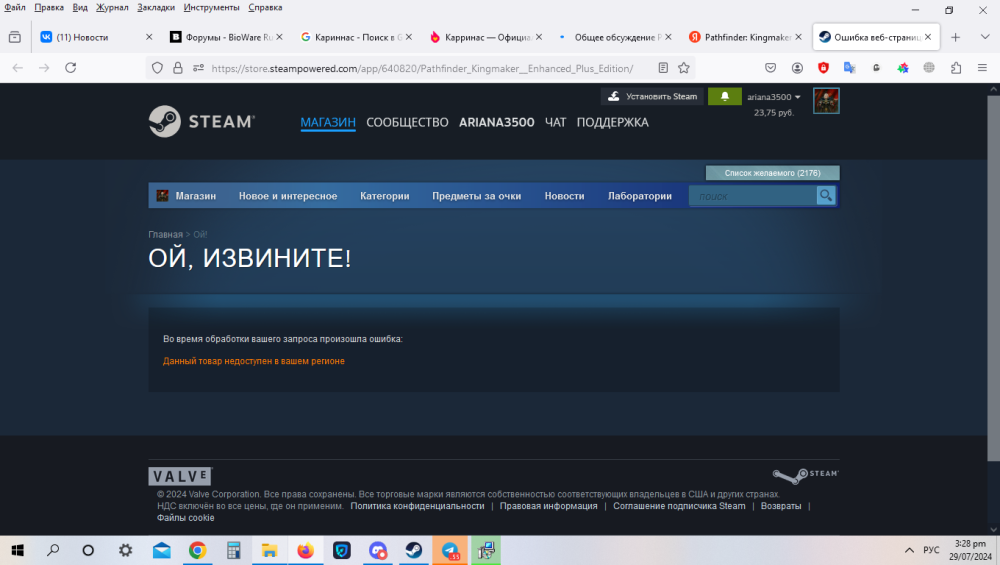Screen dimensions: 1000x565
Task: Click the translate extension icon
Action: (x=849, y=68)
